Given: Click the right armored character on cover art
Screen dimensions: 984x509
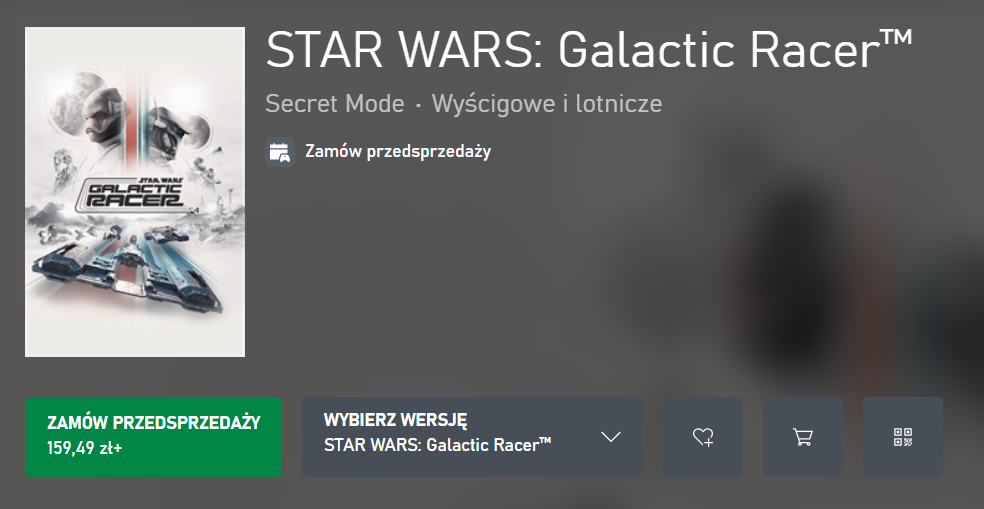Looking at the screenshot, I should [165, 131].
